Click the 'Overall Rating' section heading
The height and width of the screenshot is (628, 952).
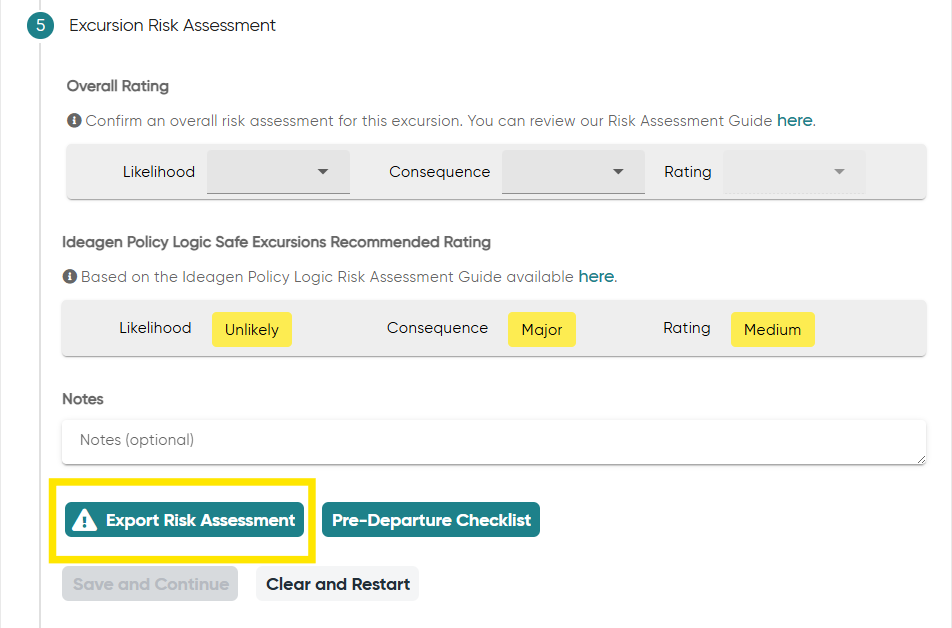118,86
